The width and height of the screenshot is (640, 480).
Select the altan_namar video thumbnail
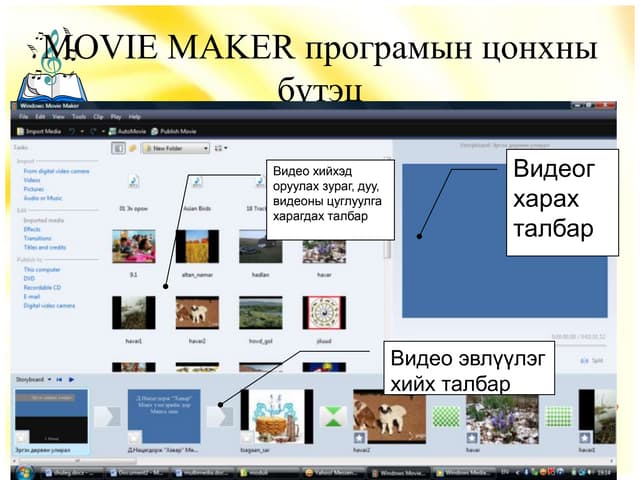point(196,246)
